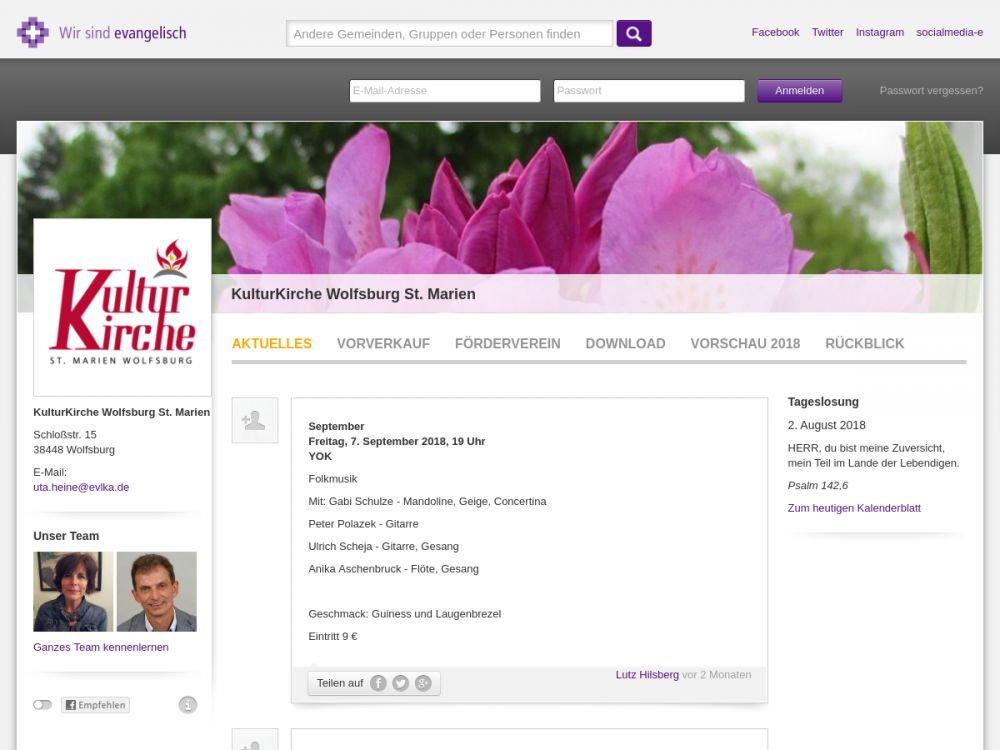Click the Passwort vergessen link
The width and height of the screenshot is (1000, 750).
coord(931,91)
